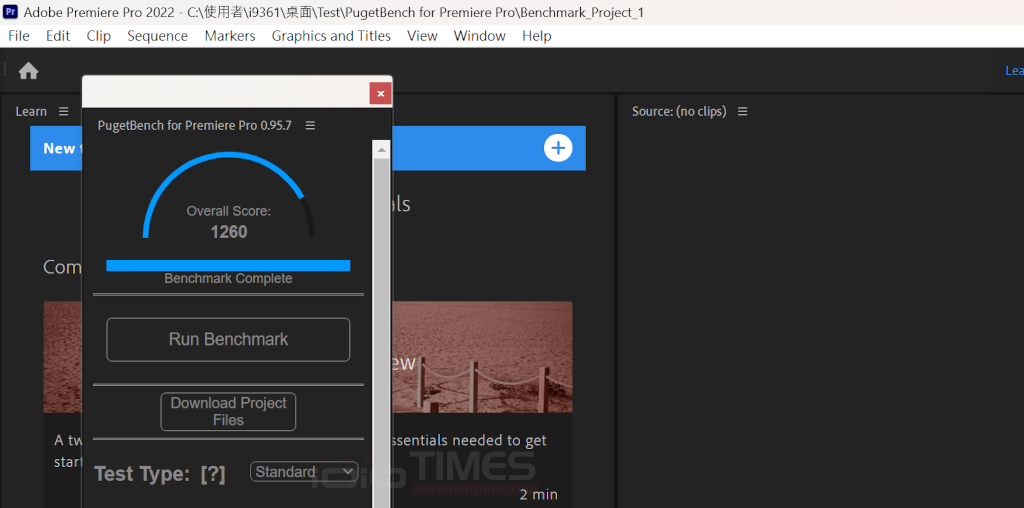Open the View menu

(422, 36)
